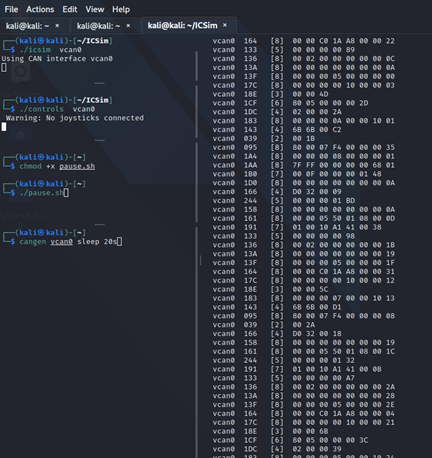Click the ./pause.sh command line
Screen dimensions: 432x458
[41, 193]
